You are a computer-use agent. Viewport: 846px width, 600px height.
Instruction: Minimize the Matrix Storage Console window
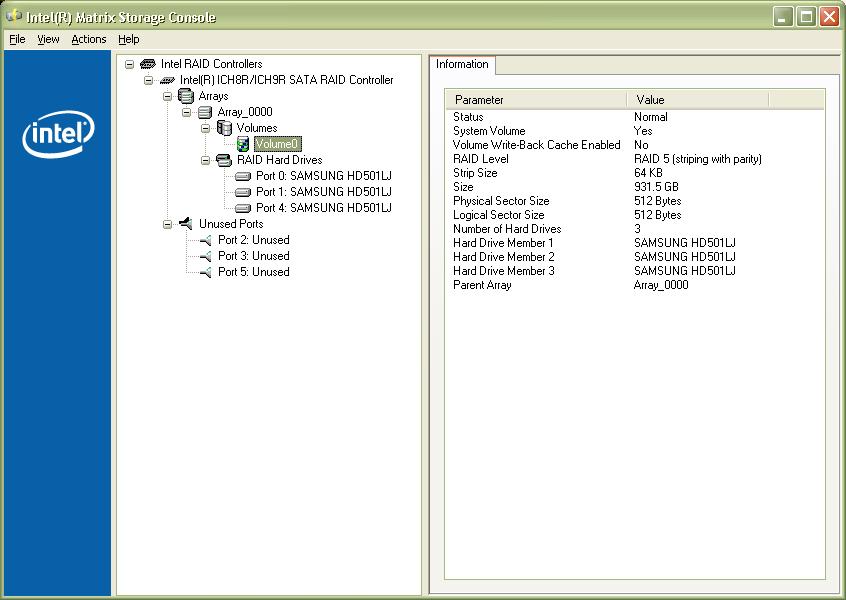(x=782, y=17)
